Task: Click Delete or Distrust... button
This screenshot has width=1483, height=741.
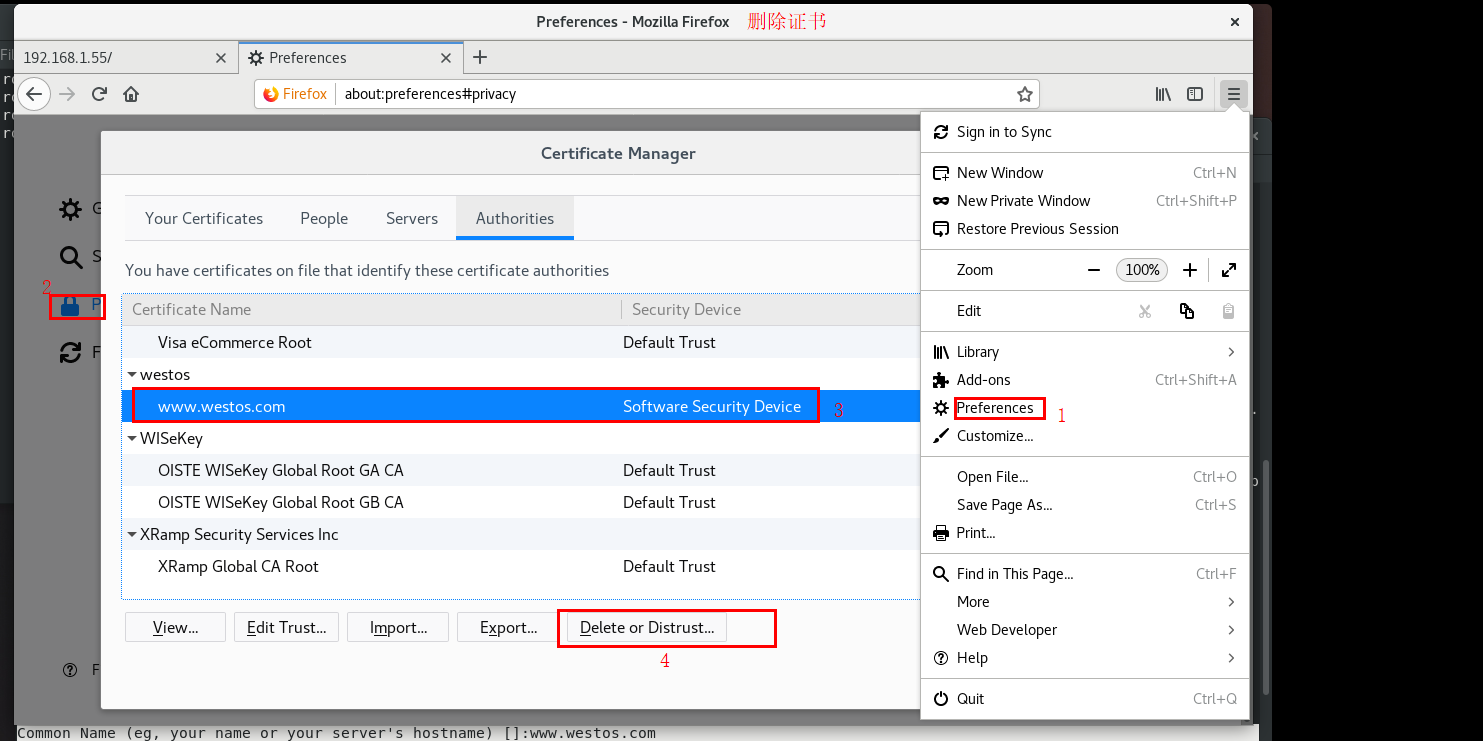Action: click(647, 628)
